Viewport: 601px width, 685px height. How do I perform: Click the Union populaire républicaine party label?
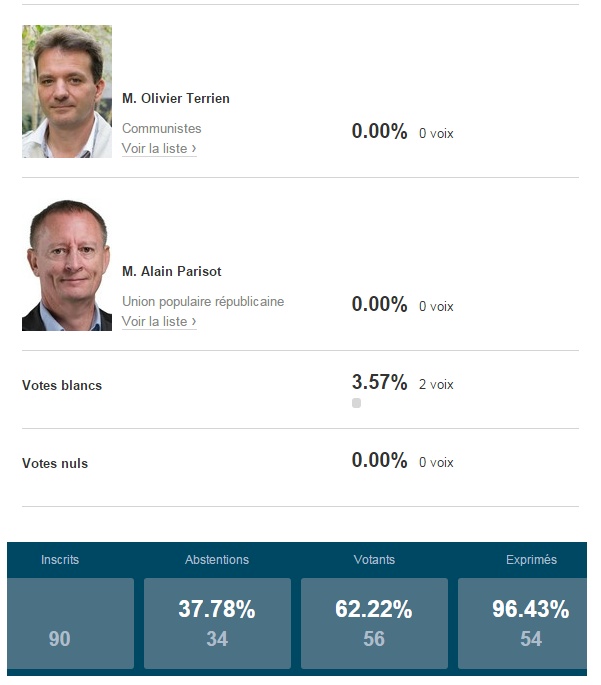[x=203, y=301]
